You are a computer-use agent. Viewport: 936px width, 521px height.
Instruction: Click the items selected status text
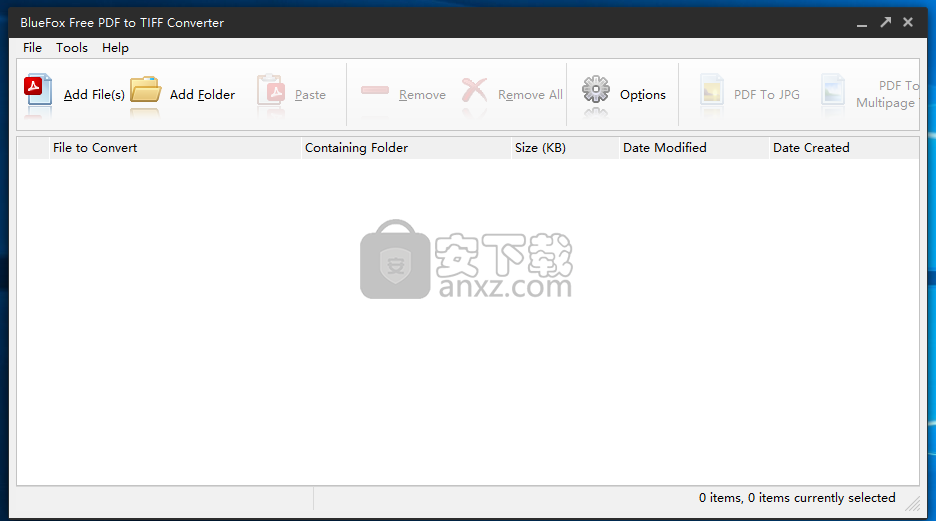797,498
